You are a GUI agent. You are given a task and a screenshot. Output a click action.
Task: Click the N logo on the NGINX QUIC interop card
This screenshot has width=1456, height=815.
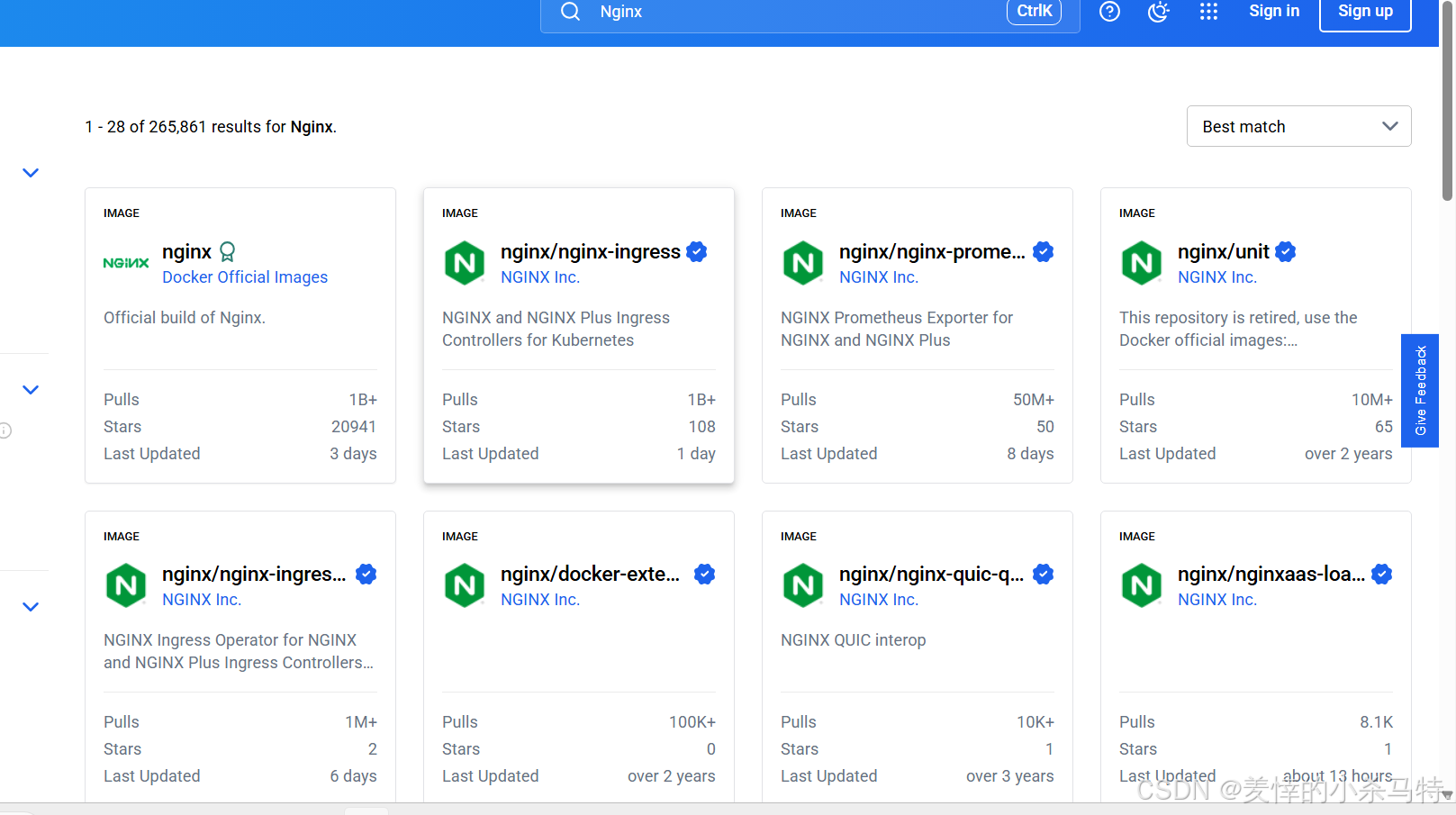pos(803,585)
